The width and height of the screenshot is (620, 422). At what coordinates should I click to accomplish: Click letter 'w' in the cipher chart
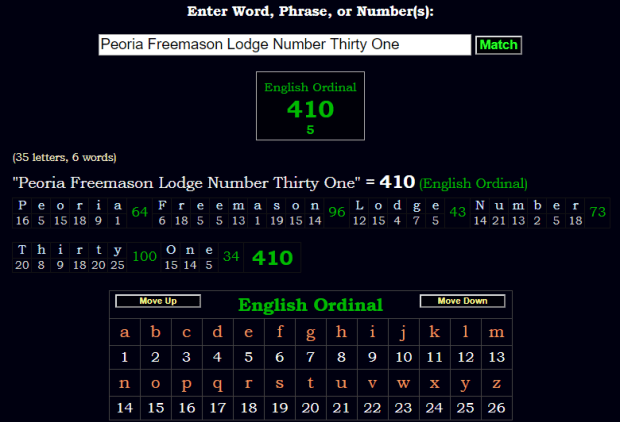[x=404, y=383]
